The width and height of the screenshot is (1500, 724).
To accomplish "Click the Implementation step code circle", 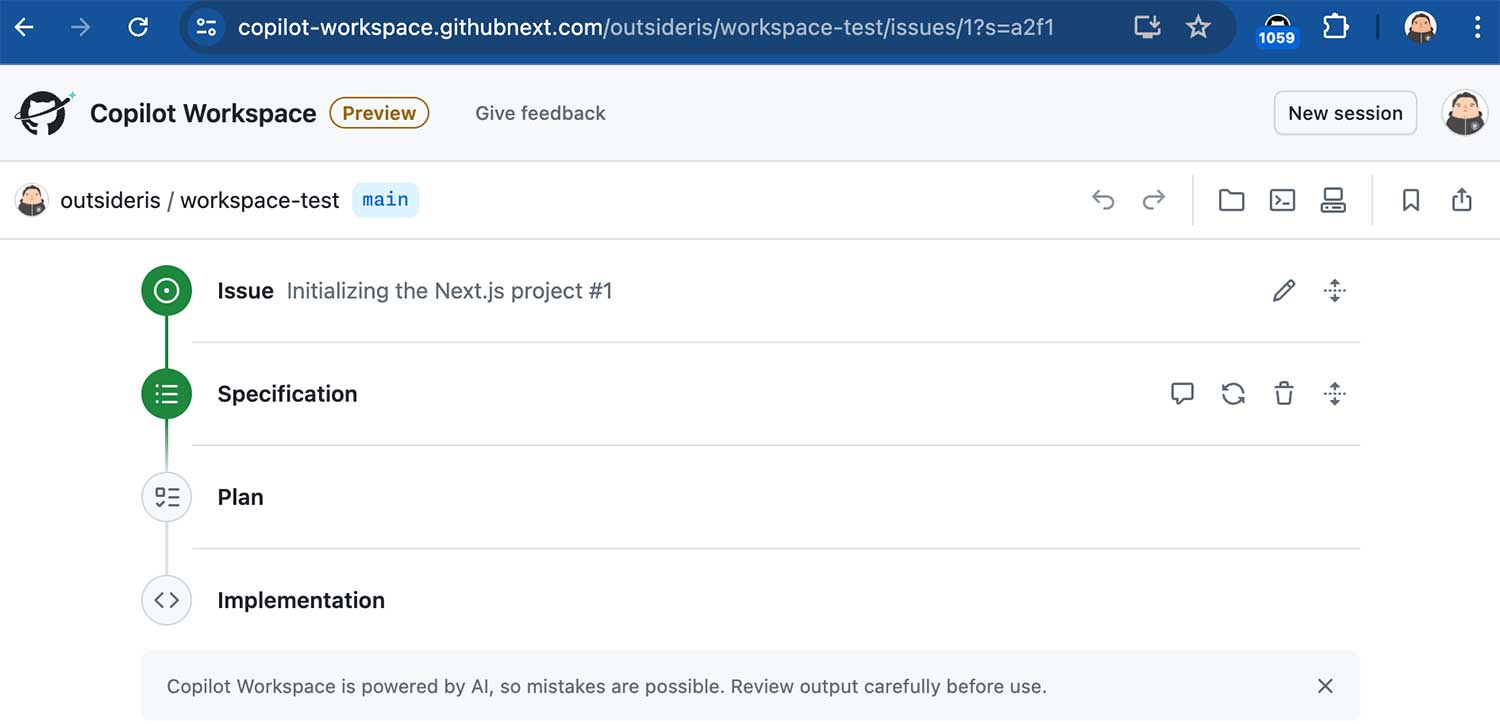I will (x=167, y=600).
